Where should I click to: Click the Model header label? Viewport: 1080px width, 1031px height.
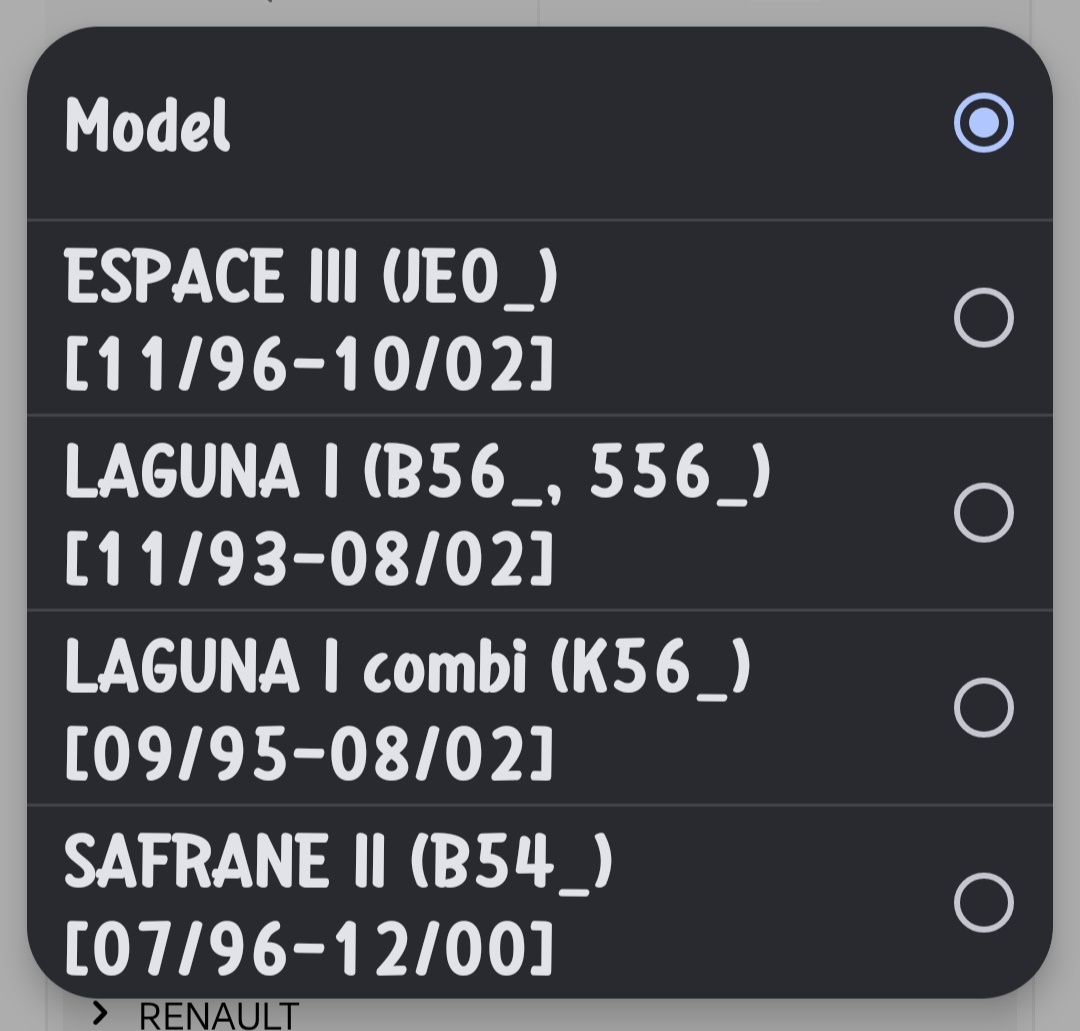pyautogui.click(x=148, y=124)
